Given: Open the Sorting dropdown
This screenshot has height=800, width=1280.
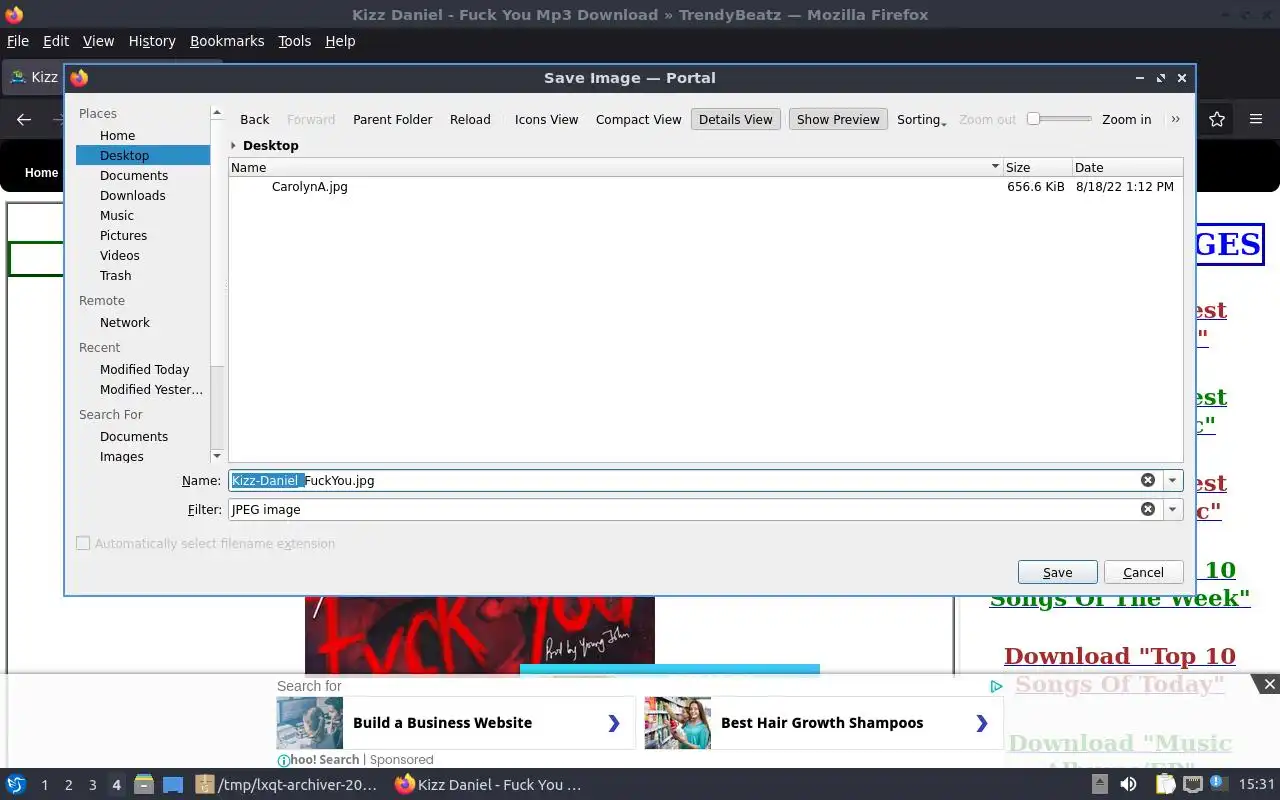Looking at the screenshot, I should [921, 119].
